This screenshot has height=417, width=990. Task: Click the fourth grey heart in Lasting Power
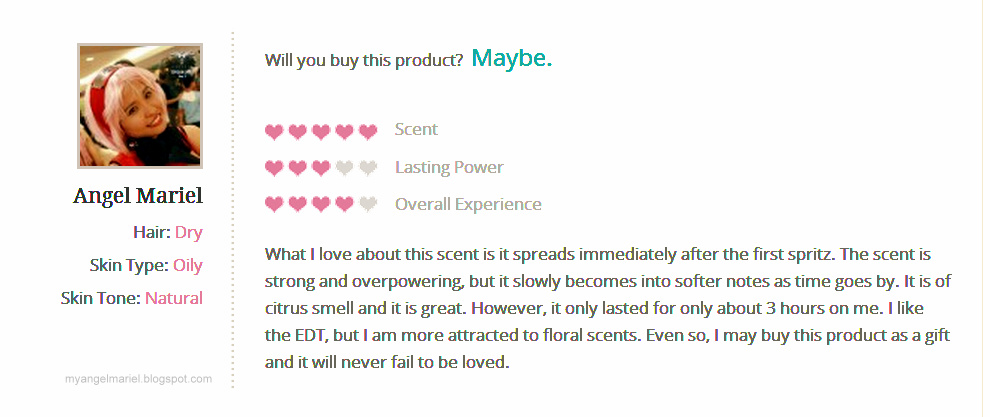click(344, 168)
